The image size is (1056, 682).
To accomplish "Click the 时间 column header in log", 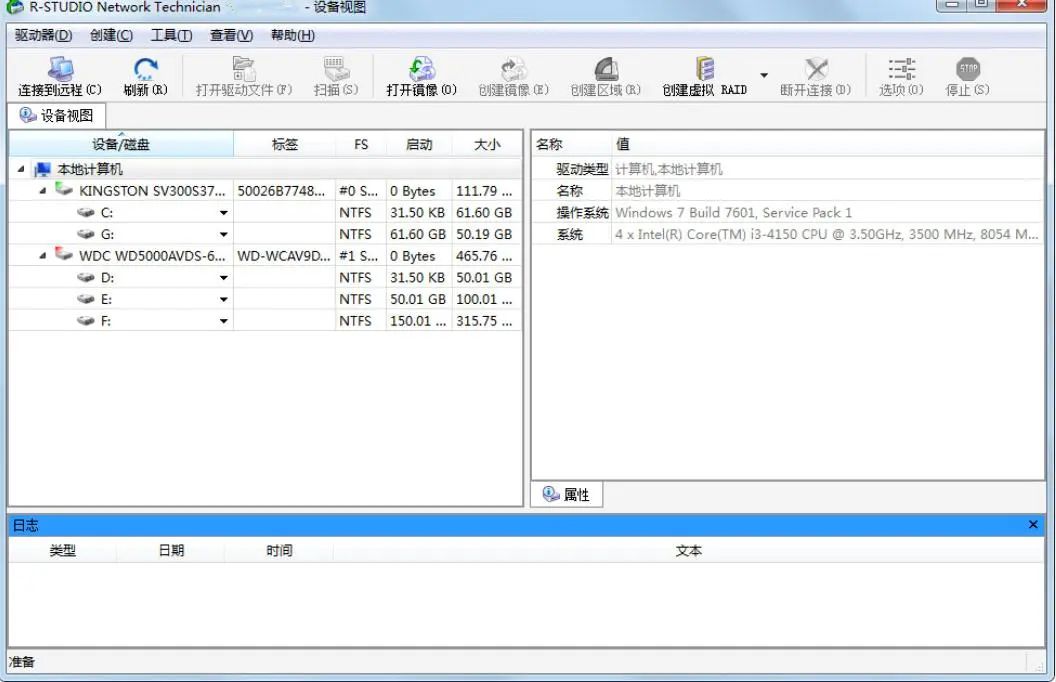I will pos(279,551).
